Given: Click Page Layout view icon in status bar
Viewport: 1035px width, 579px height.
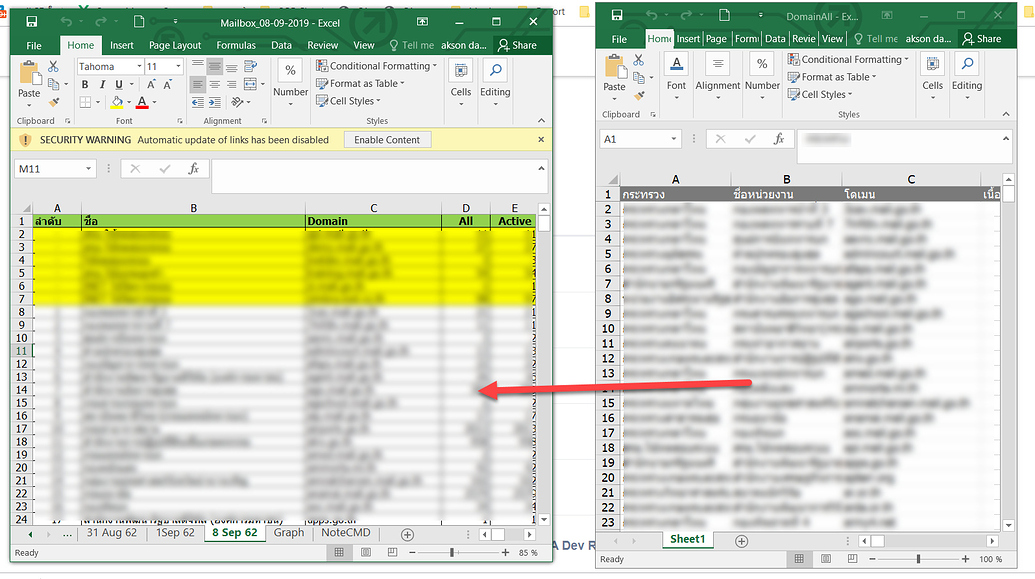Looking at the screenshot, I should pos(365,552).
